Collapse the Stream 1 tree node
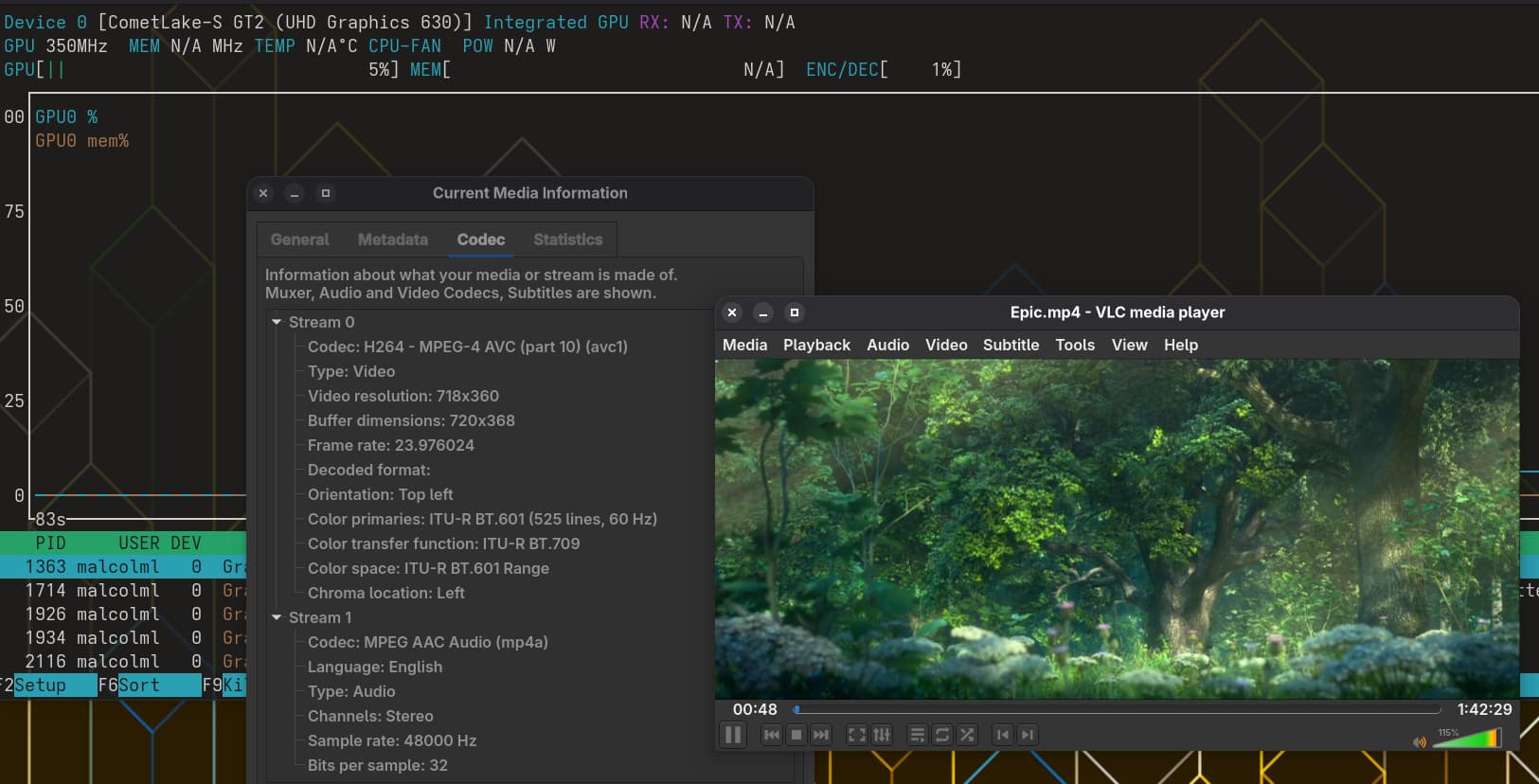This screenshot has width=1539, height=784. pyautogui.click(x=277, y=617)
